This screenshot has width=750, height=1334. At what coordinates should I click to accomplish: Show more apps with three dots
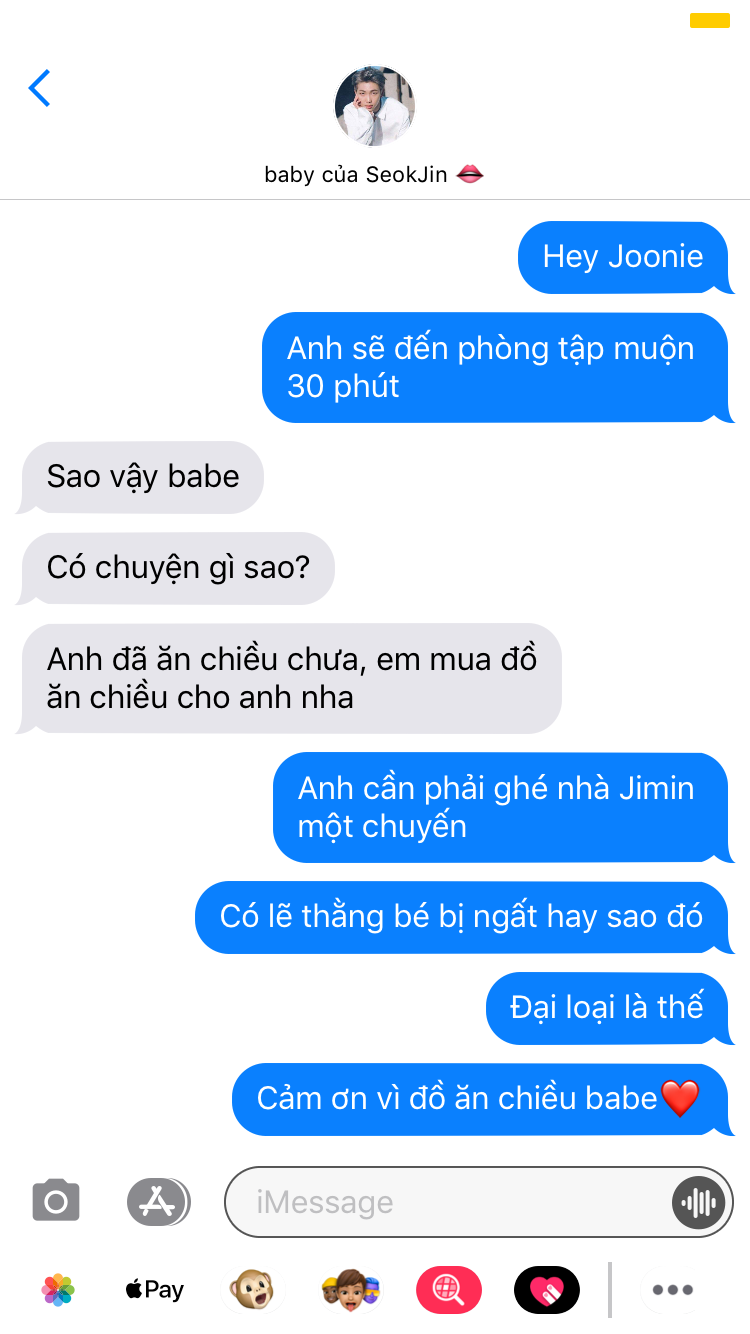(x=672, y=1289)
